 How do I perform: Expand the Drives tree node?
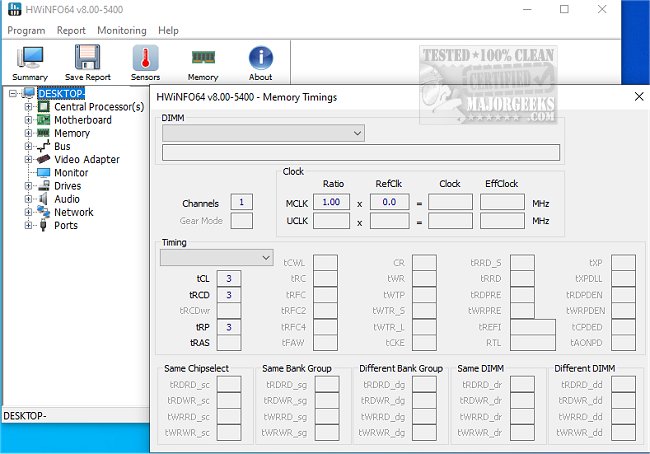29,186
